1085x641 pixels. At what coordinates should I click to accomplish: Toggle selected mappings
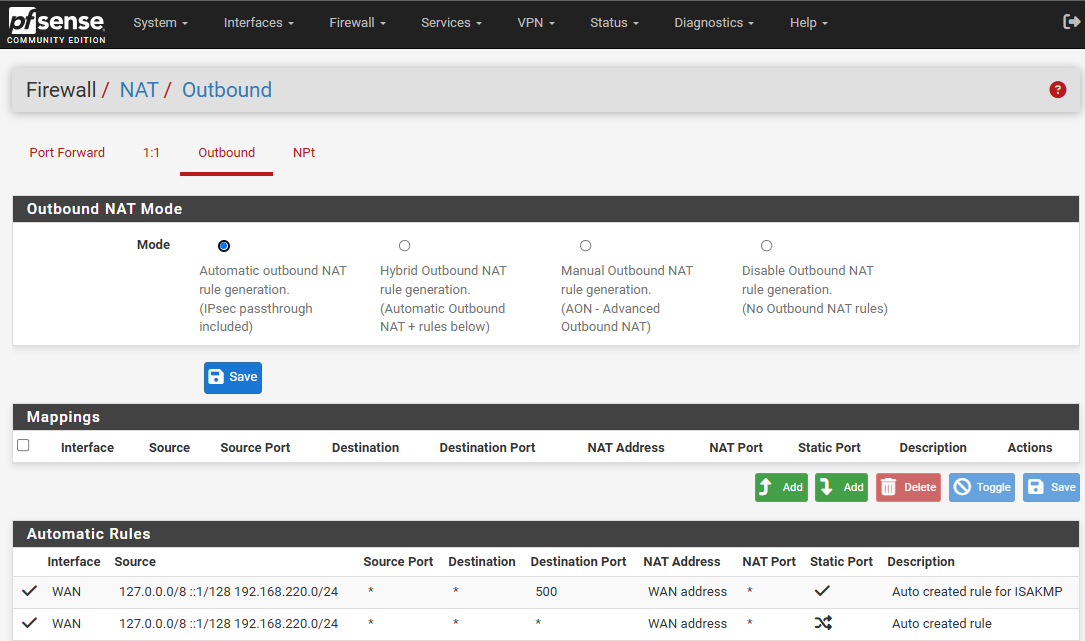click(x=982, y=487)
